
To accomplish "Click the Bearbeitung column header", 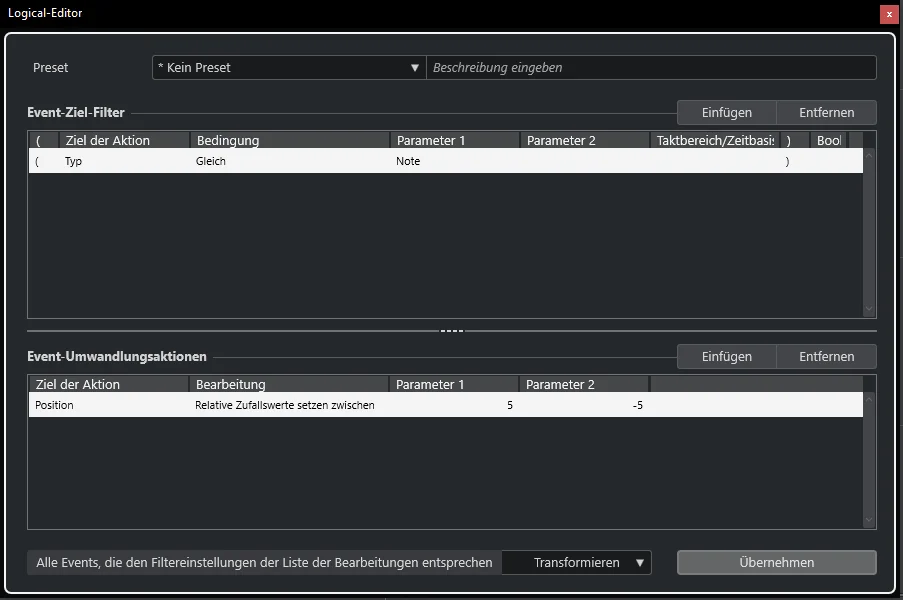I will 289,385.
